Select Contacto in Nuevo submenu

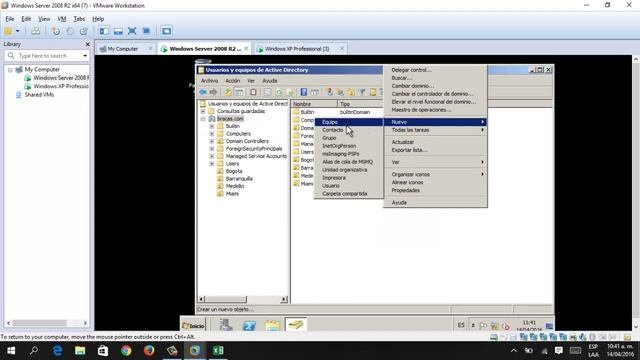click(x=349, y=130)
